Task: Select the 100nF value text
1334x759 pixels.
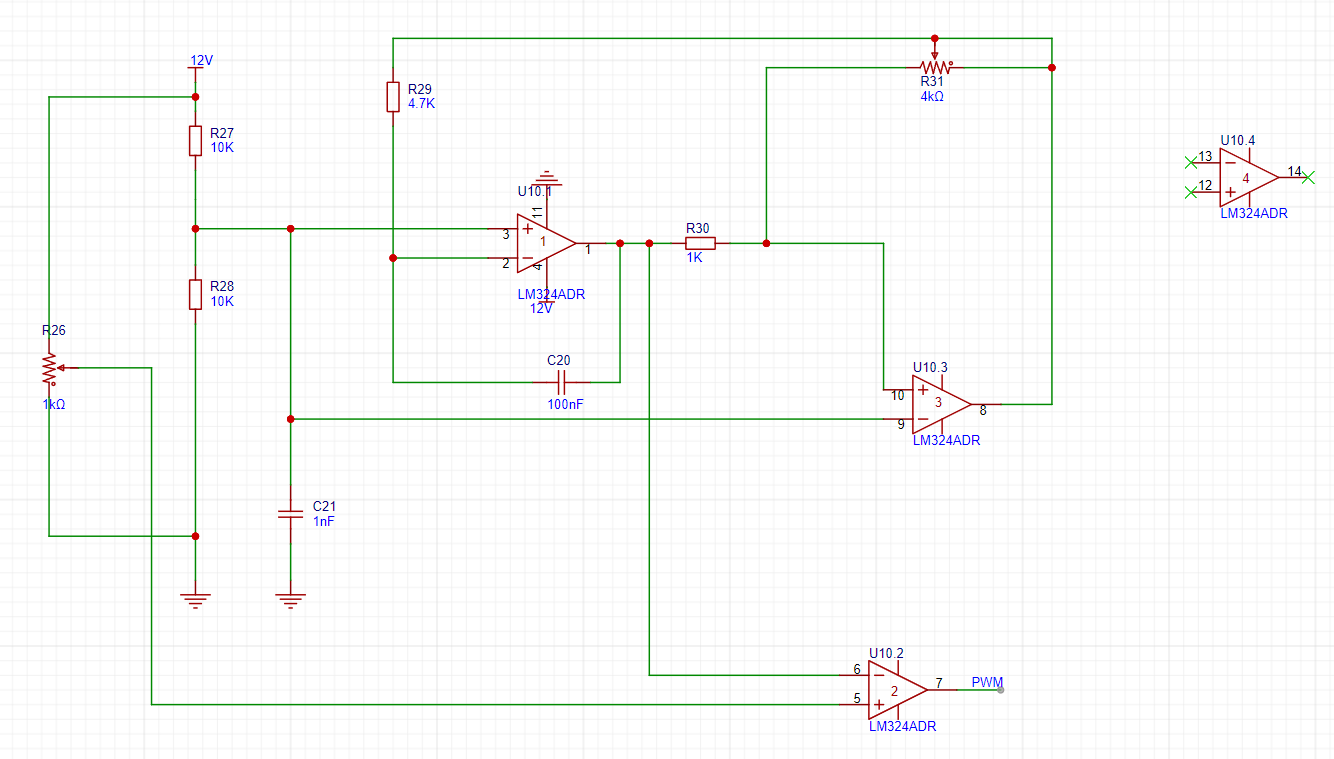Action: pyautogui.click(x=565, y=406)
